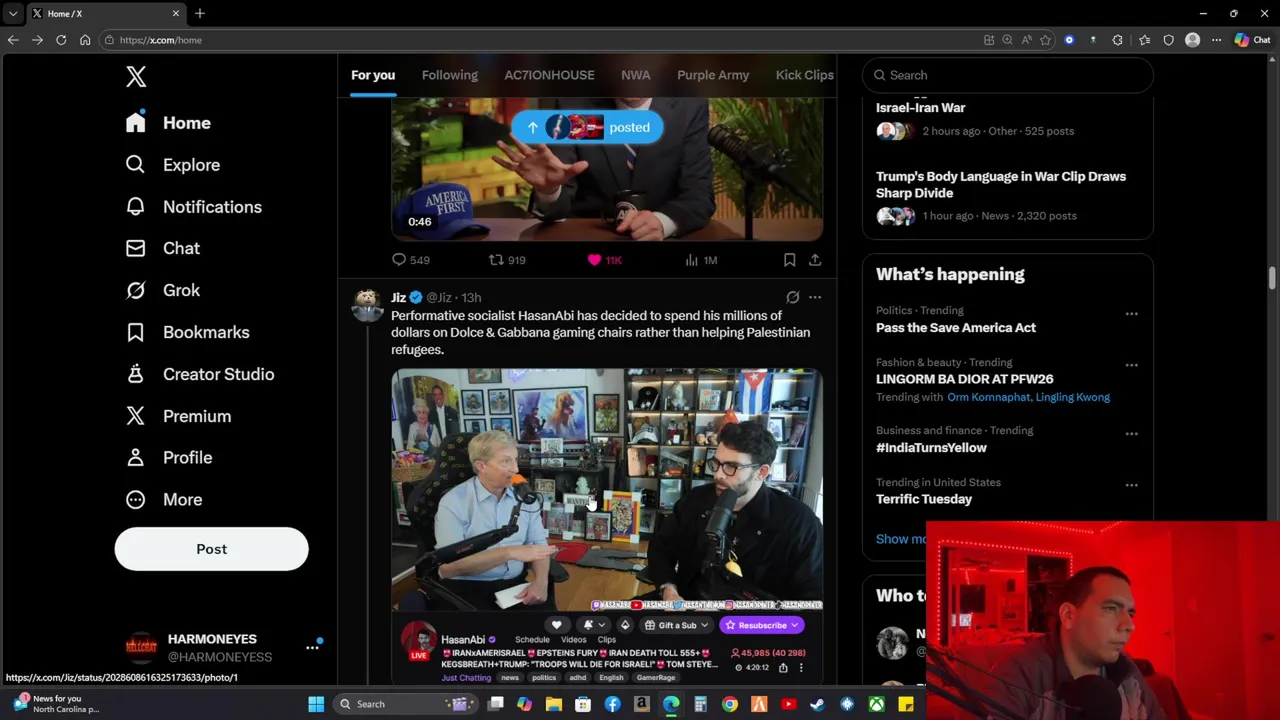Switch to the For you tab
The width and height of the screenshot is (1280, 720).
point(373,75)
